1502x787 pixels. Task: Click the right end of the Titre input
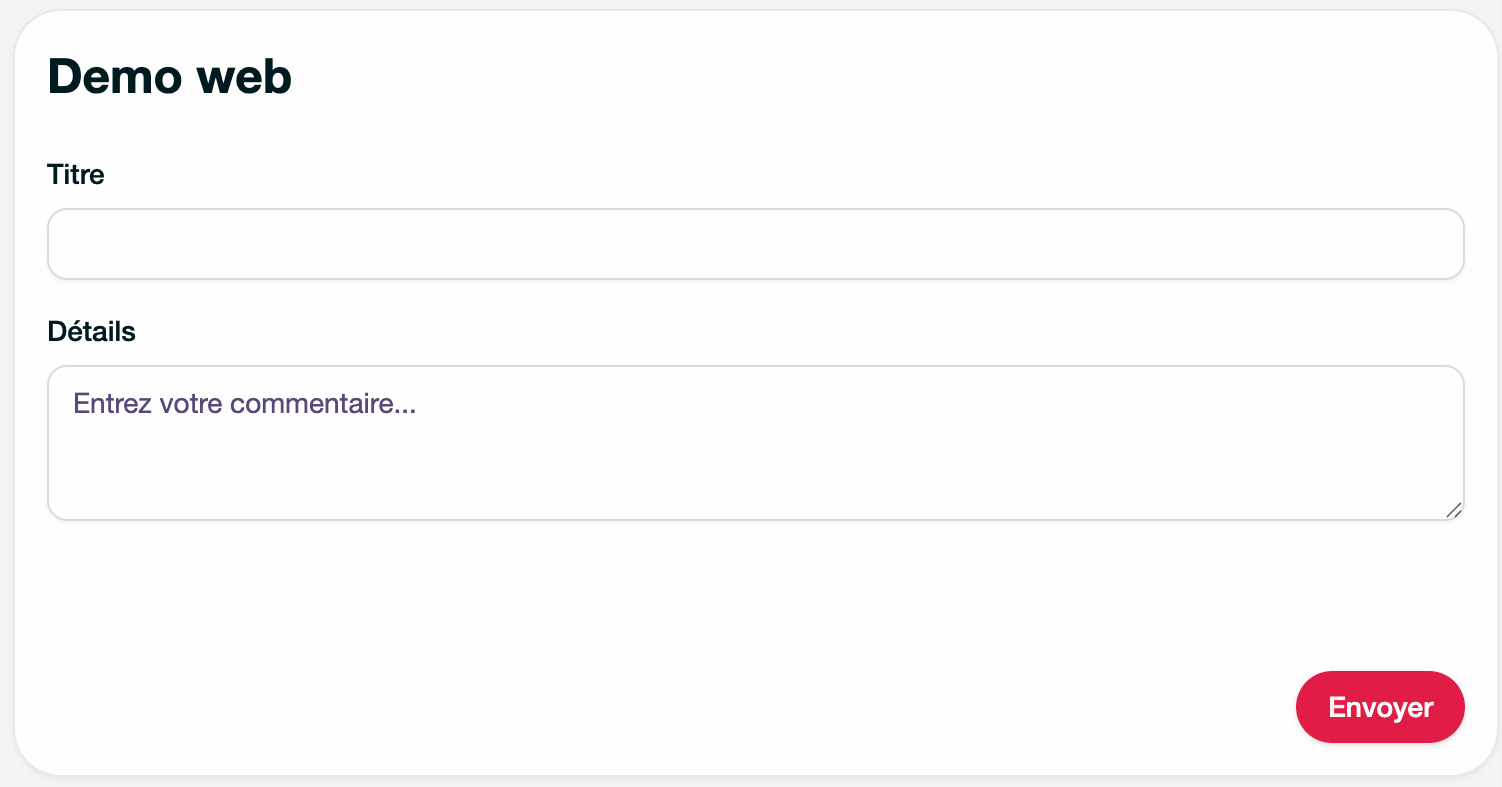(x=1440, y=244)
